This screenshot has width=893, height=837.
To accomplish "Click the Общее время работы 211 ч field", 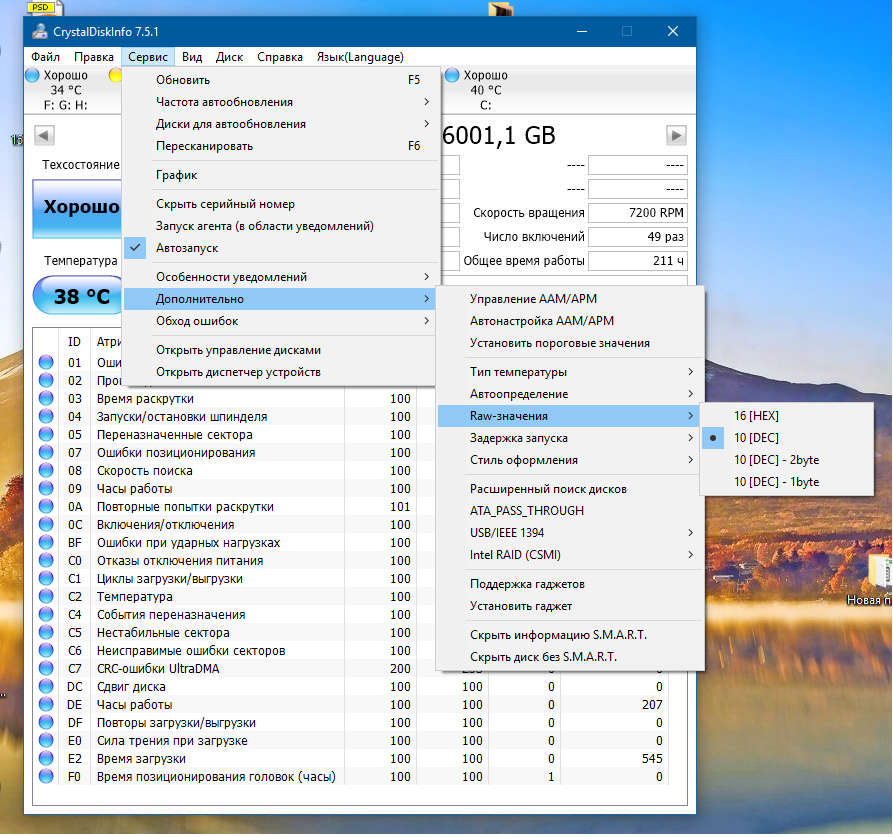I will 637,261.
